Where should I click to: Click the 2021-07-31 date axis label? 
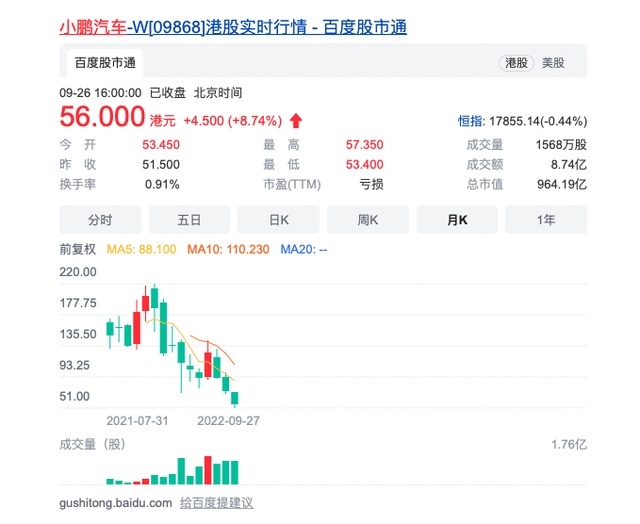[137, 421]
